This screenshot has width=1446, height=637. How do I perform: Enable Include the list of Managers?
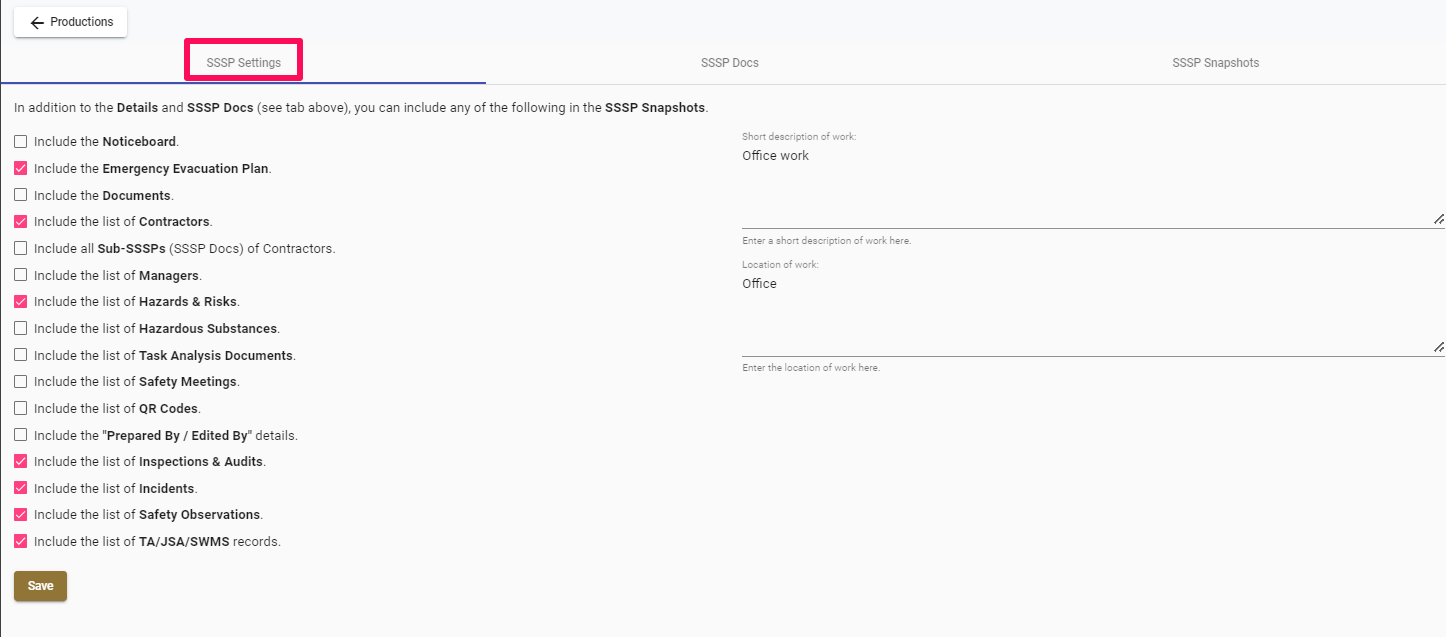(20, 274)
